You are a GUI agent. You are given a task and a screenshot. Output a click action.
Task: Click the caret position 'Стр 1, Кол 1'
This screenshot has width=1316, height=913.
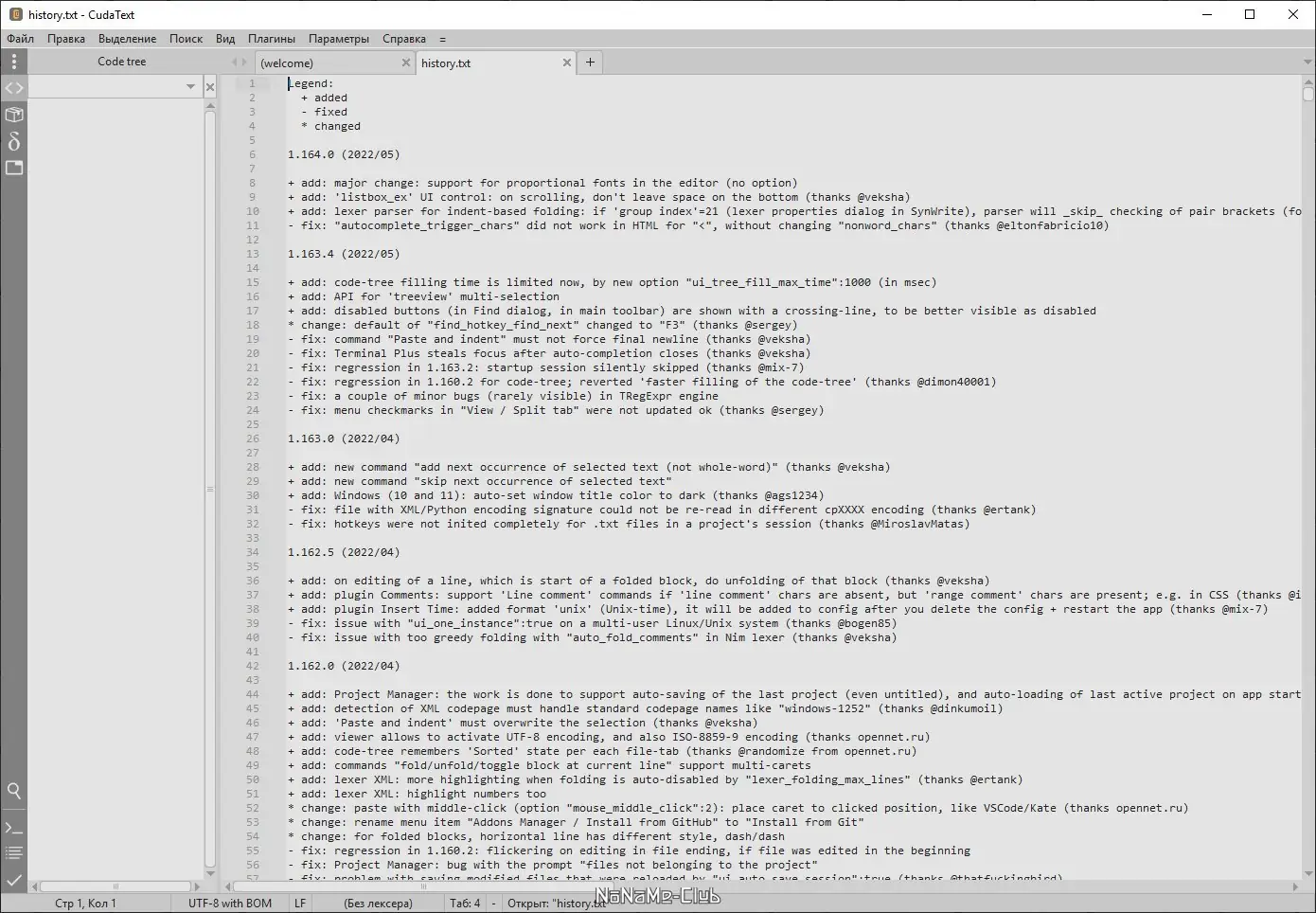click(x=85, y=904)
